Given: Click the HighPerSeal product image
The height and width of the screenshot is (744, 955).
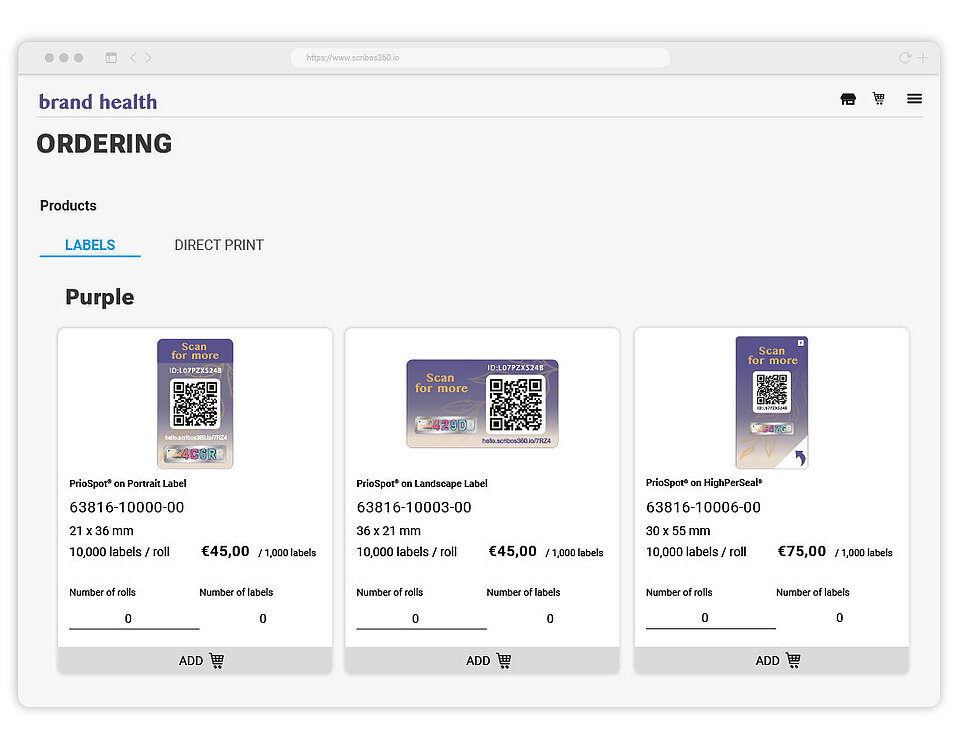Looking at the screenshot, I should (x=771, y=402).
